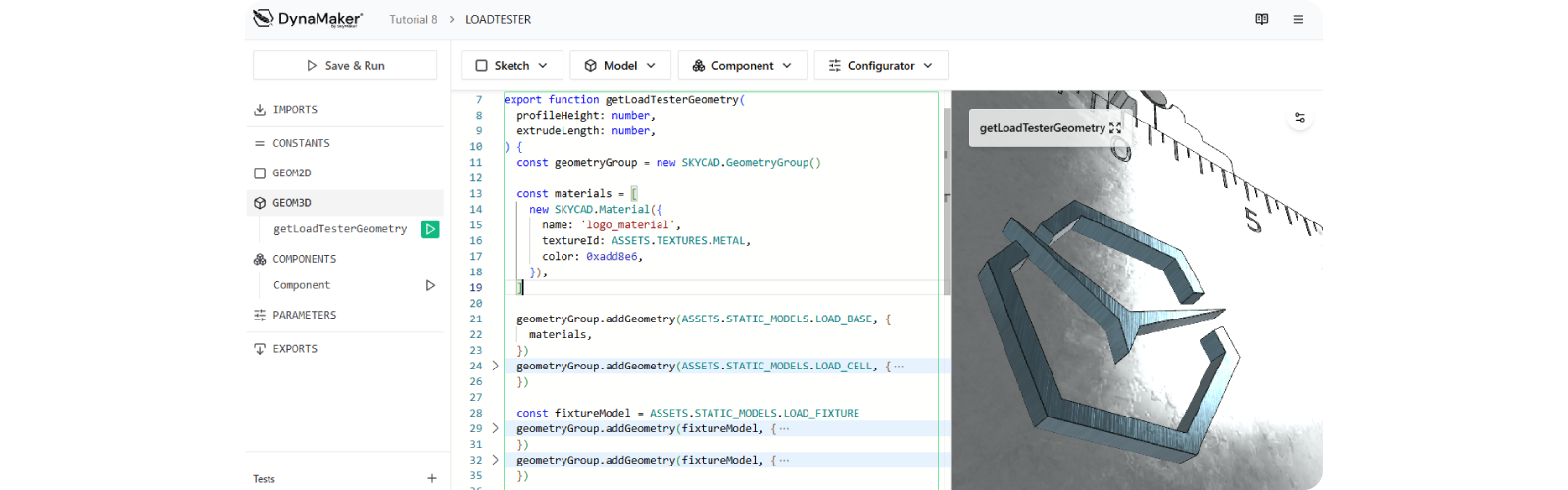The width and height of the screenshot is (1568, 490).
Task: Unfold the collapsed block at line 29
Action: pyautogui.click(x=495, y=428)
